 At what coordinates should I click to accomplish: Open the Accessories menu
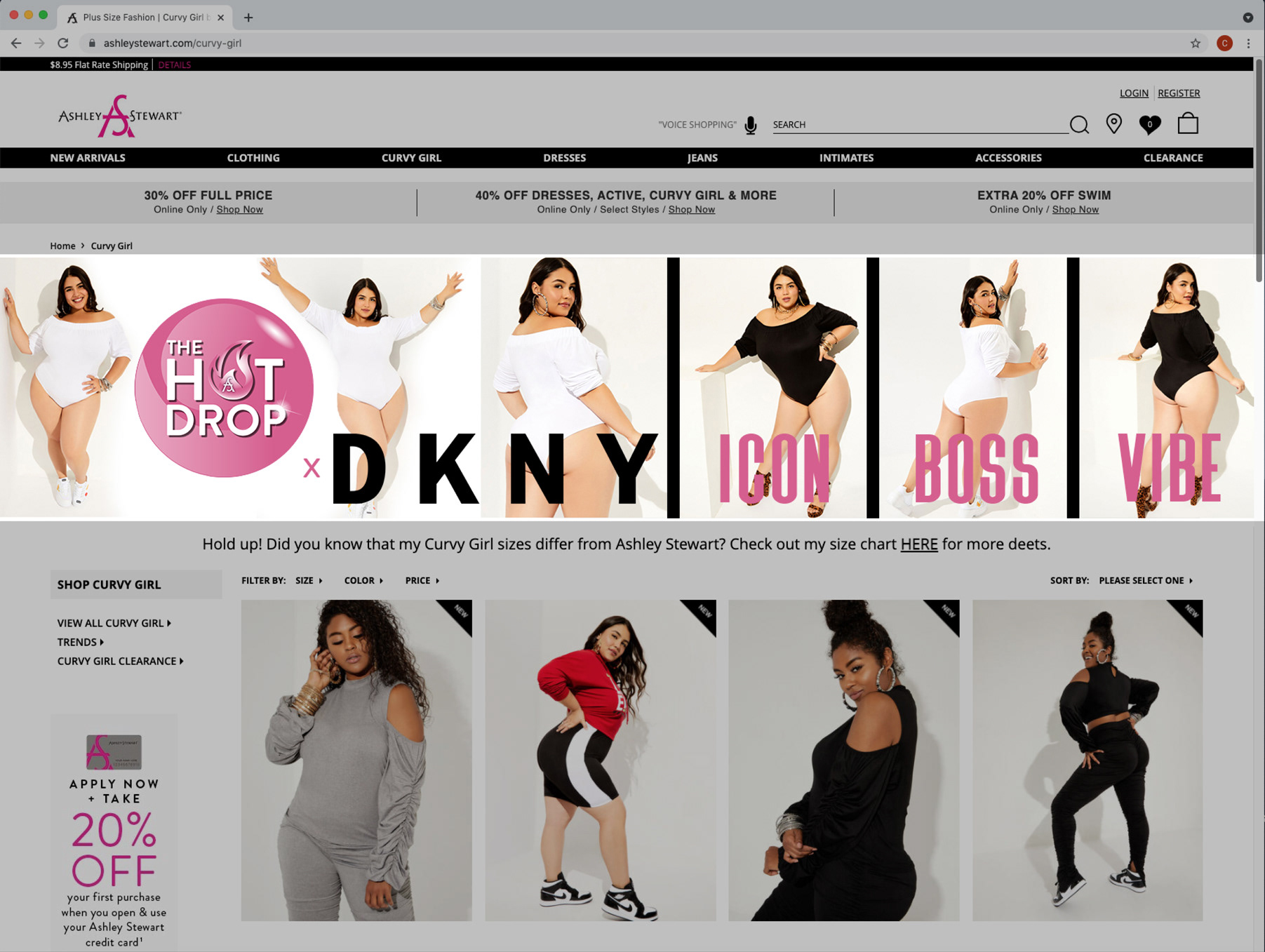tap(1008, 158)
